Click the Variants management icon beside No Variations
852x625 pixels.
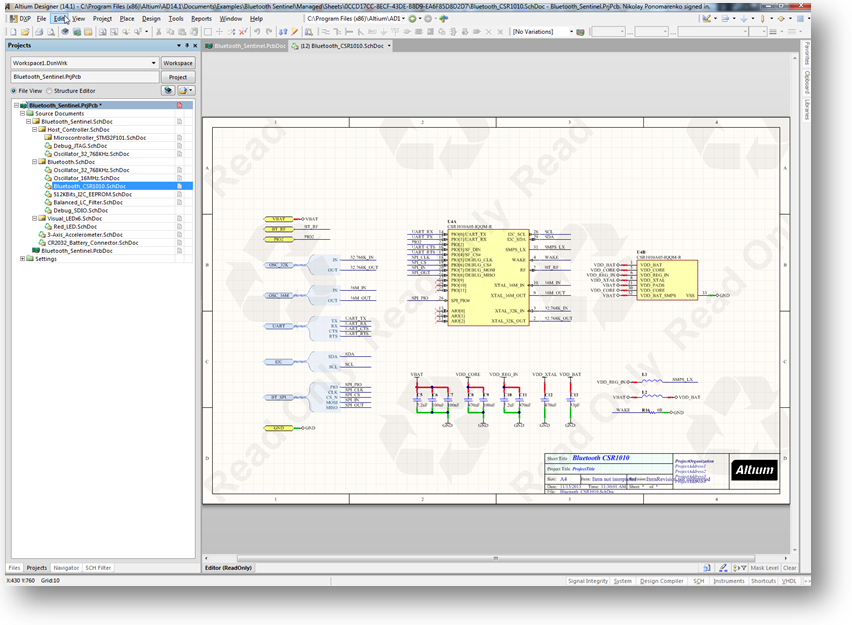(580, 32)
